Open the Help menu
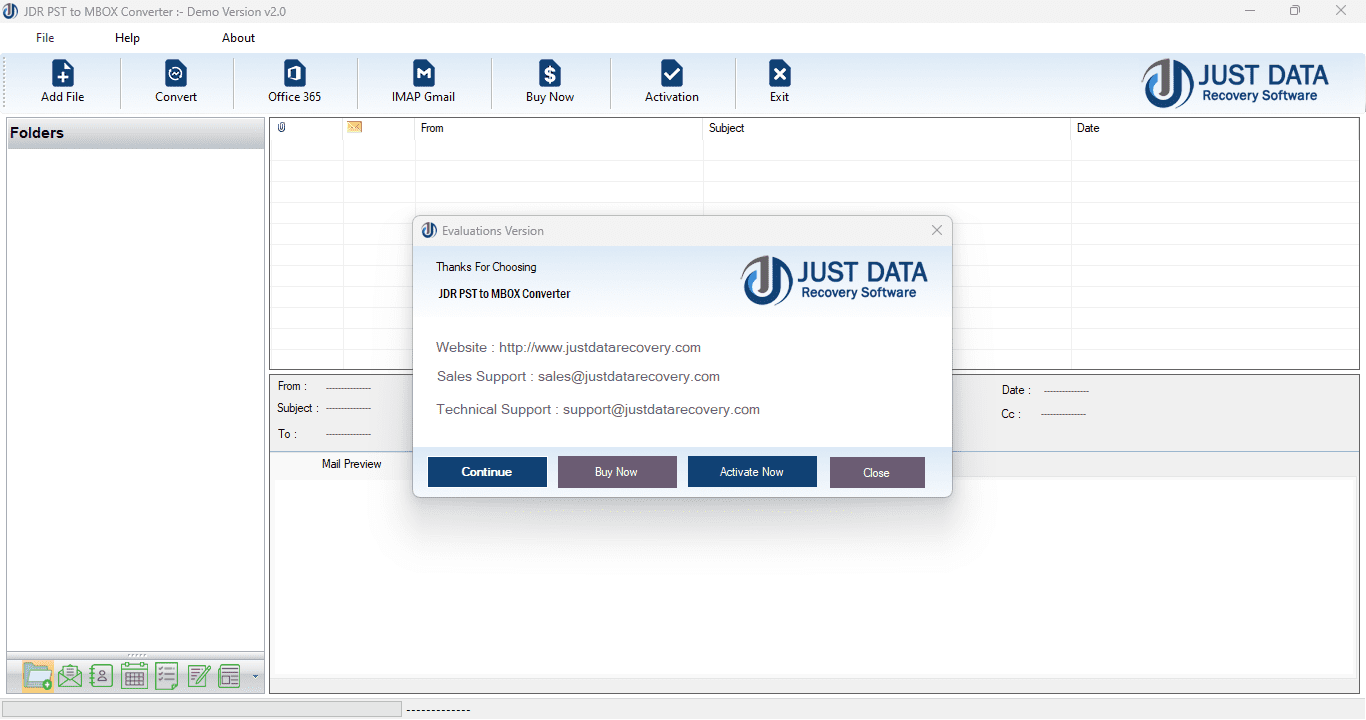 tap(127, 37)
